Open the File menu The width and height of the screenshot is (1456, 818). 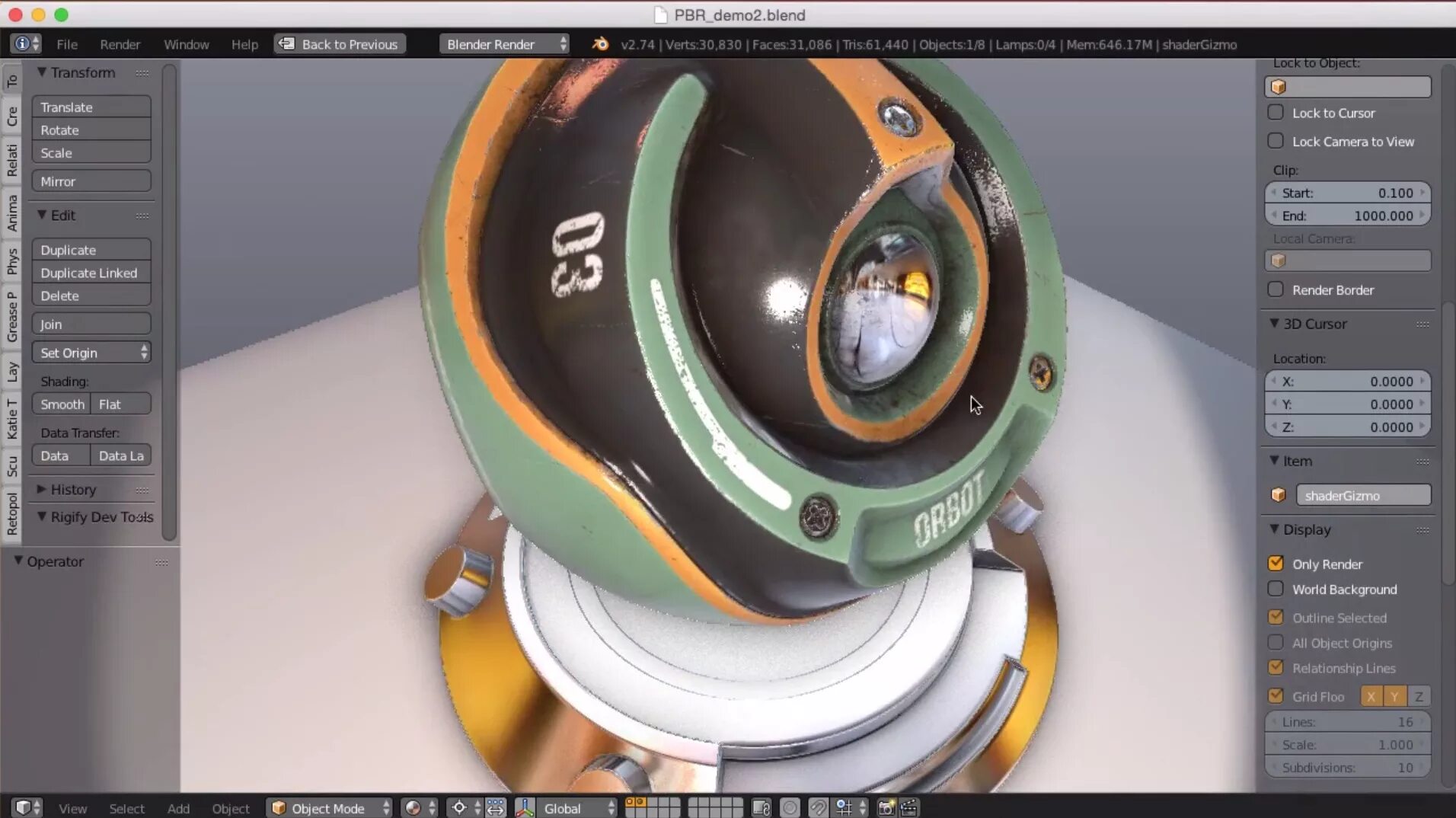67,44
